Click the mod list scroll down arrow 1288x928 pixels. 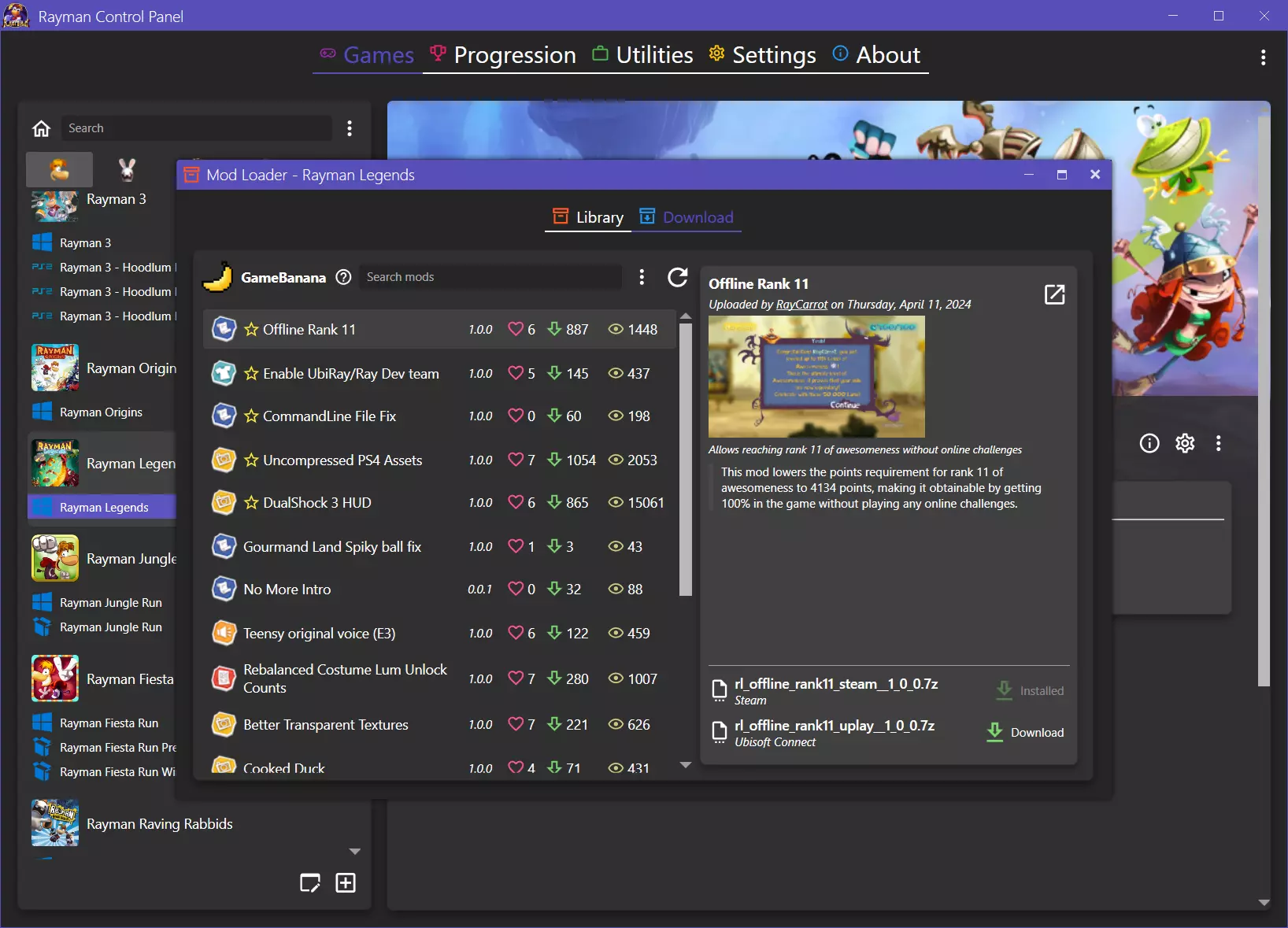click(x=686, y=765)
